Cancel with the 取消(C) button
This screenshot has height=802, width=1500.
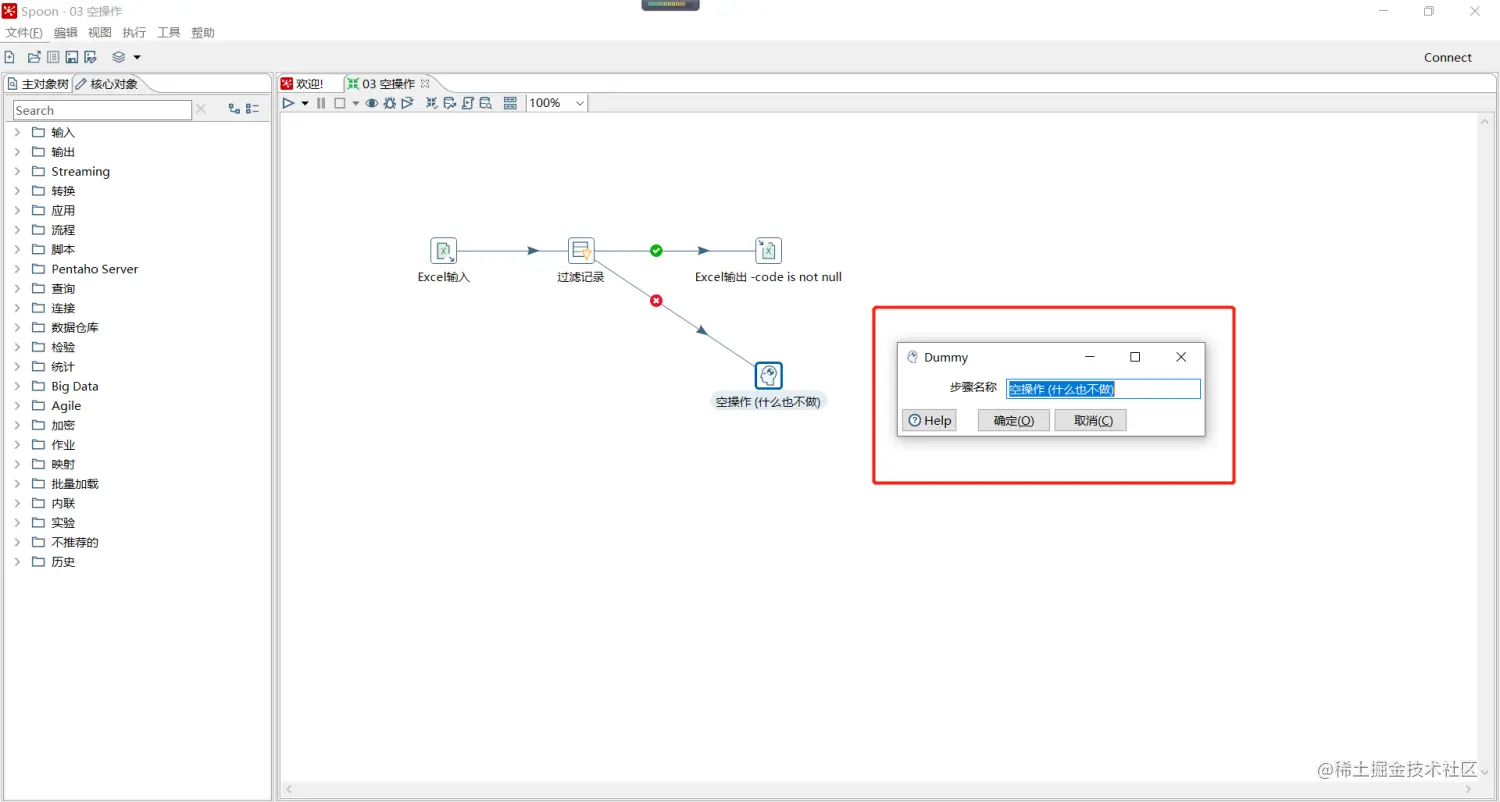[1091, 421]
